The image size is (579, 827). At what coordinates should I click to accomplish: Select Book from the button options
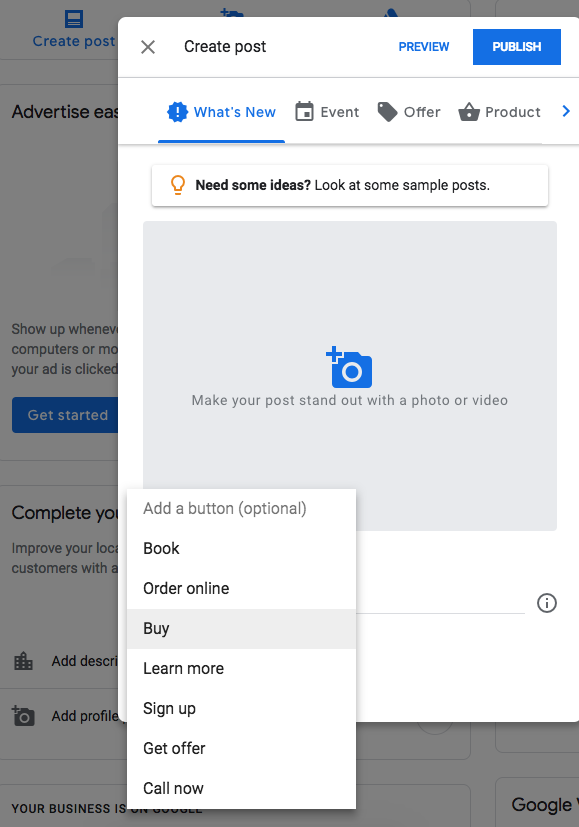[163, 548]
